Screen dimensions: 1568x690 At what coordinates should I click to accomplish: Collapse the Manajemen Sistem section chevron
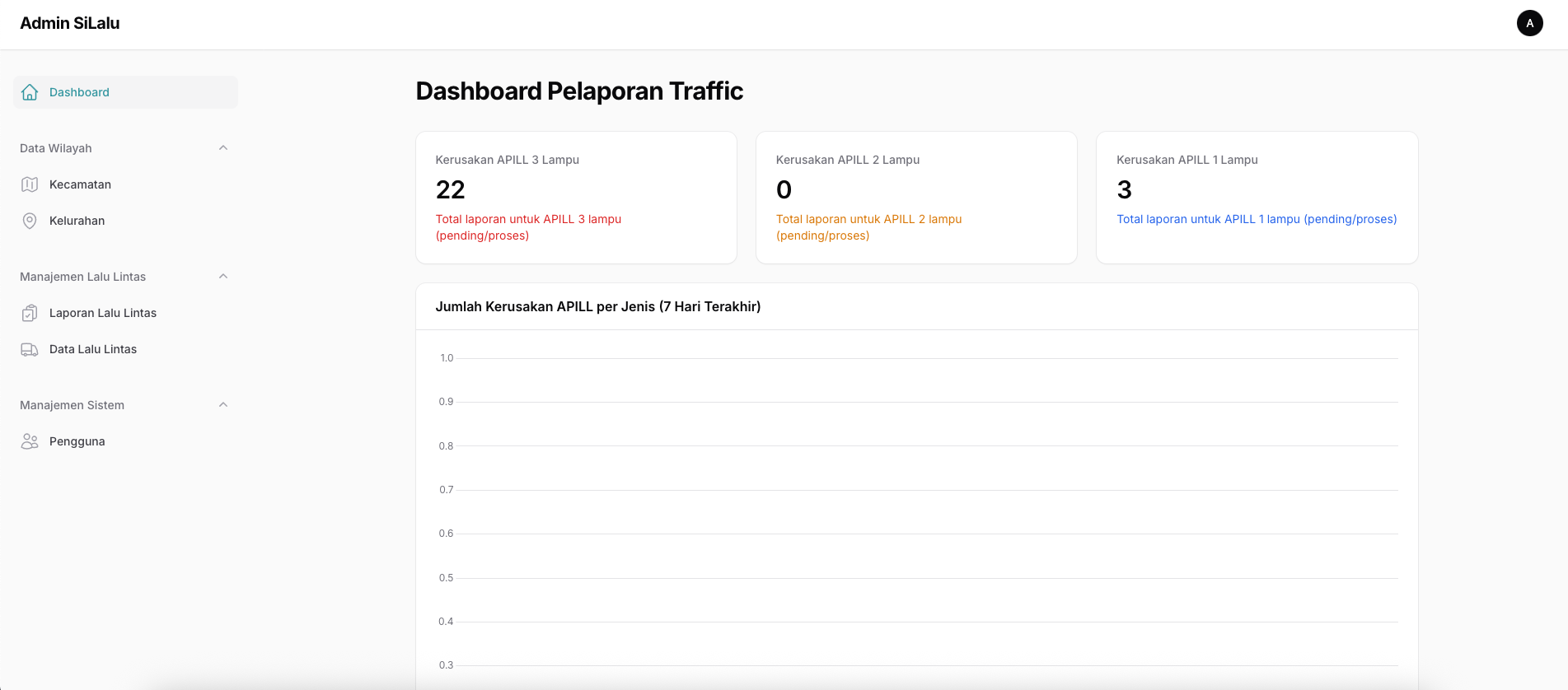[x=223, y=405]
